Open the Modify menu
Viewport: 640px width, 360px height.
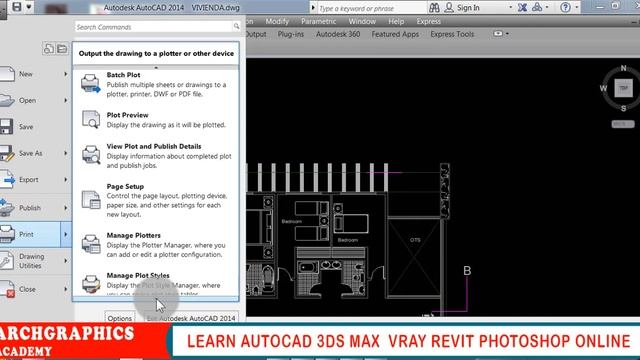click(277, 21)
